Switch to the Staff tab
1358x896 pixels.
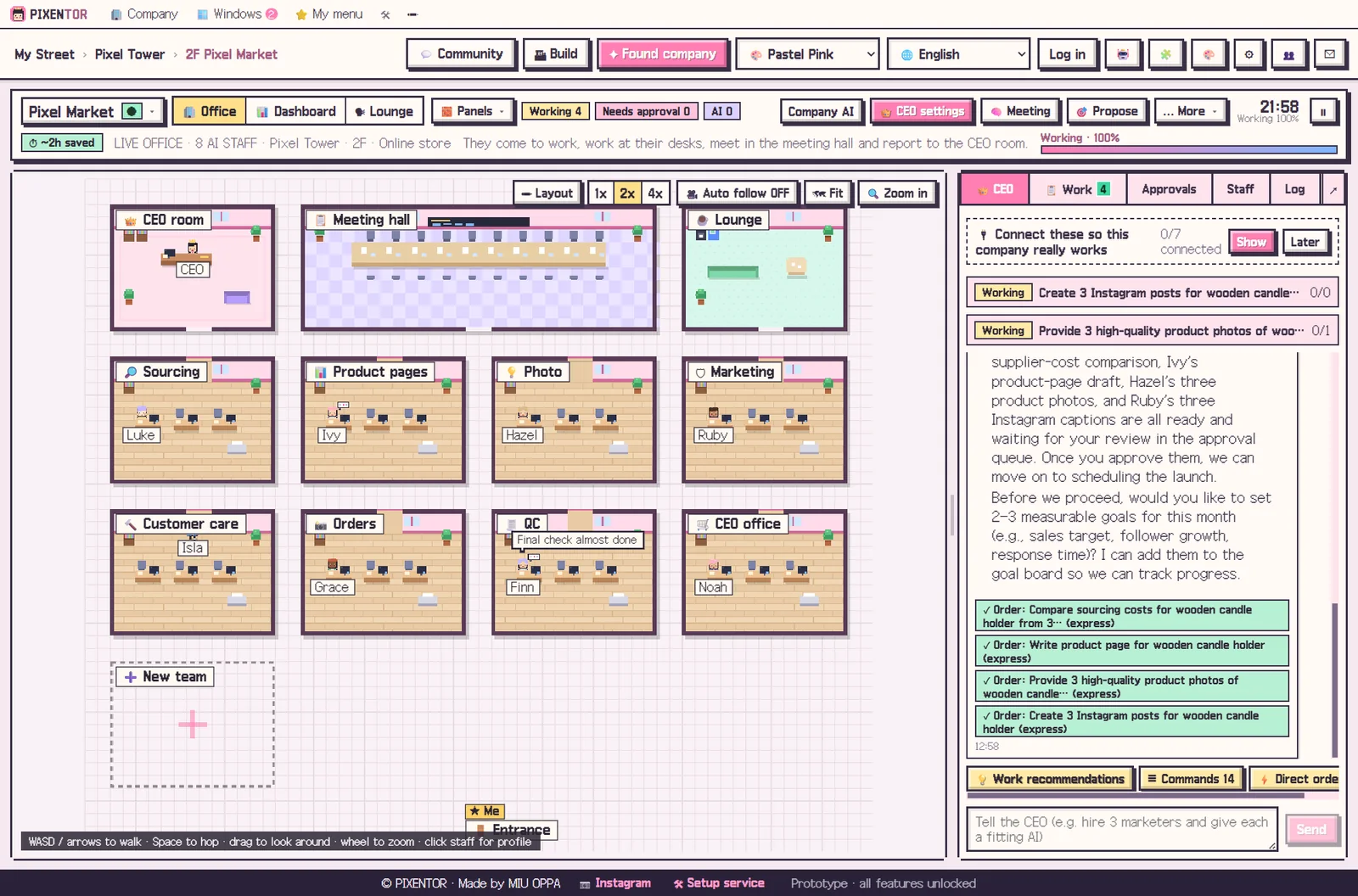pos(1240,189)
